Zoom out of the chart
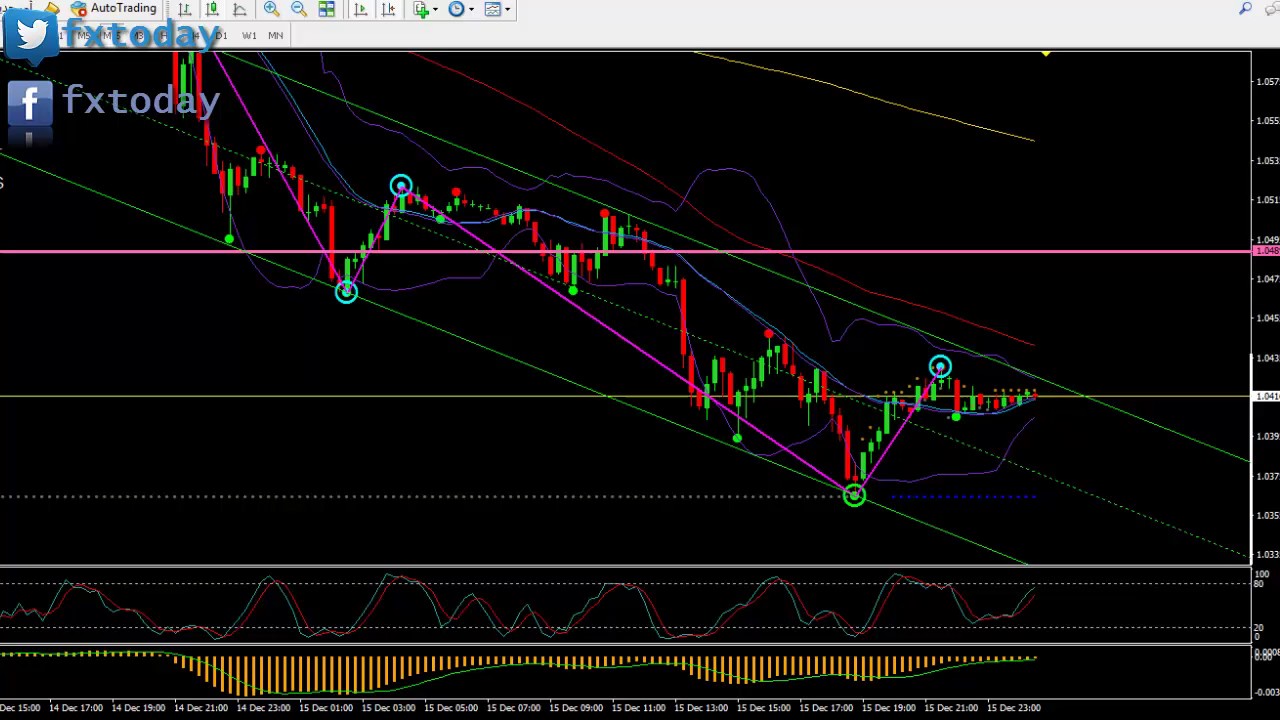The height and width of the screenshot is (720, 1280). click(x=299, y=9)
